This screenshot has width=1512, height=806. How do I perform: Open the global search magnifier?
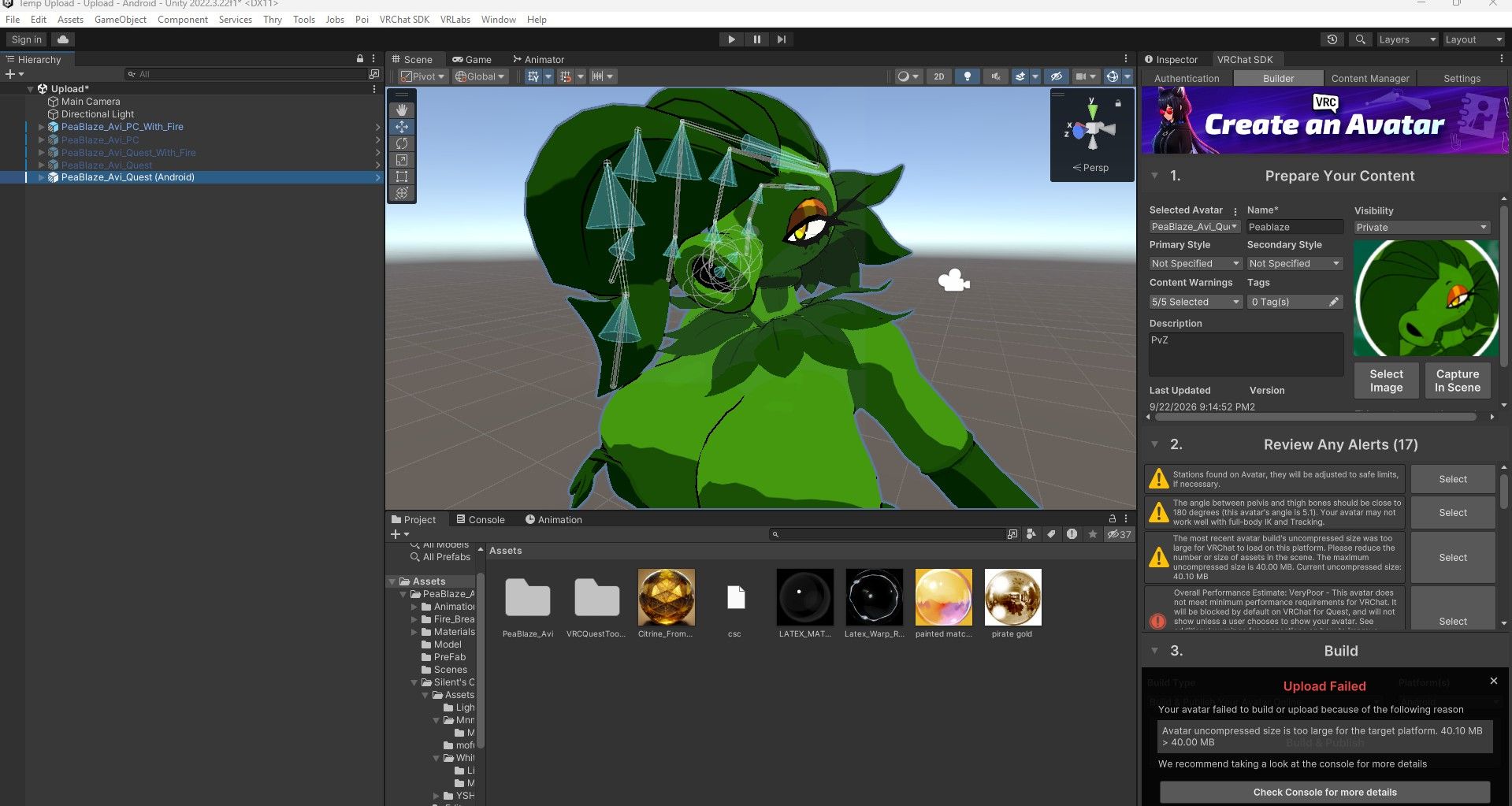coord(1360,39)
